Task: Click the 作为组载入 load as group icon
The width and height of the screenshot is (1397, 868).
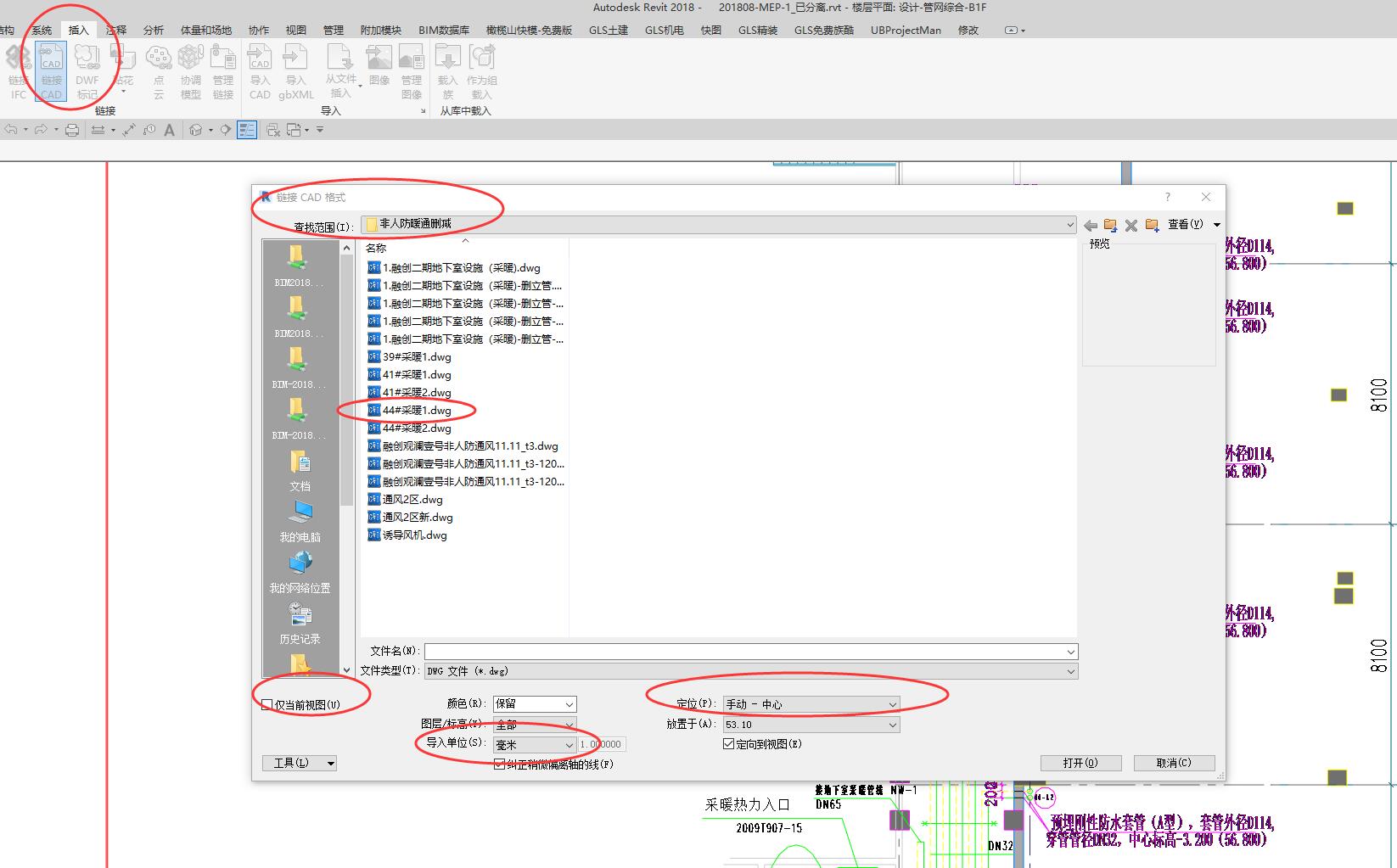Action: tap(482, 72)
